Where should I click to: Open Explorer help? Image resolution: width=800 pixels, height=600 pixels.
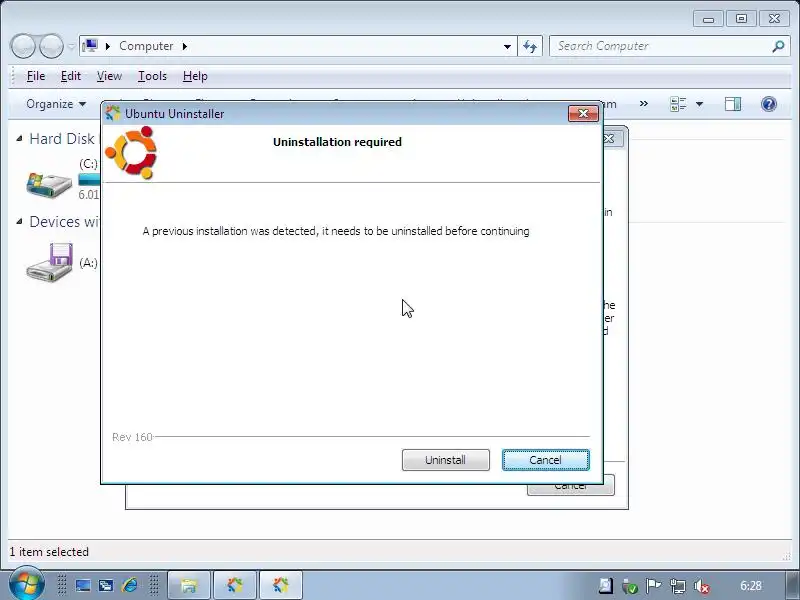click(x=768, y=104)
